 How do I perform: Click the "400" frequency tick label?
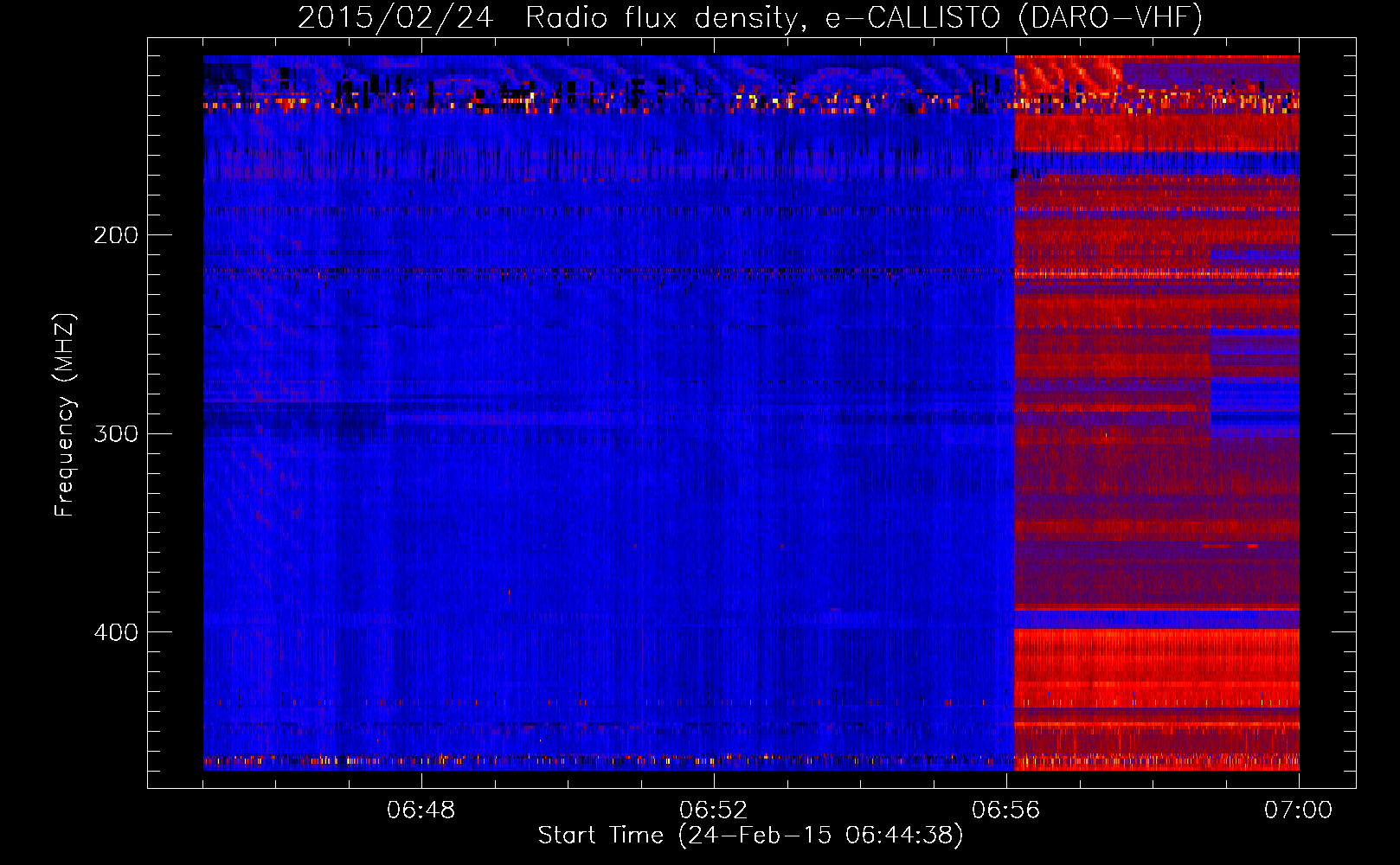(x=116, y=632)
